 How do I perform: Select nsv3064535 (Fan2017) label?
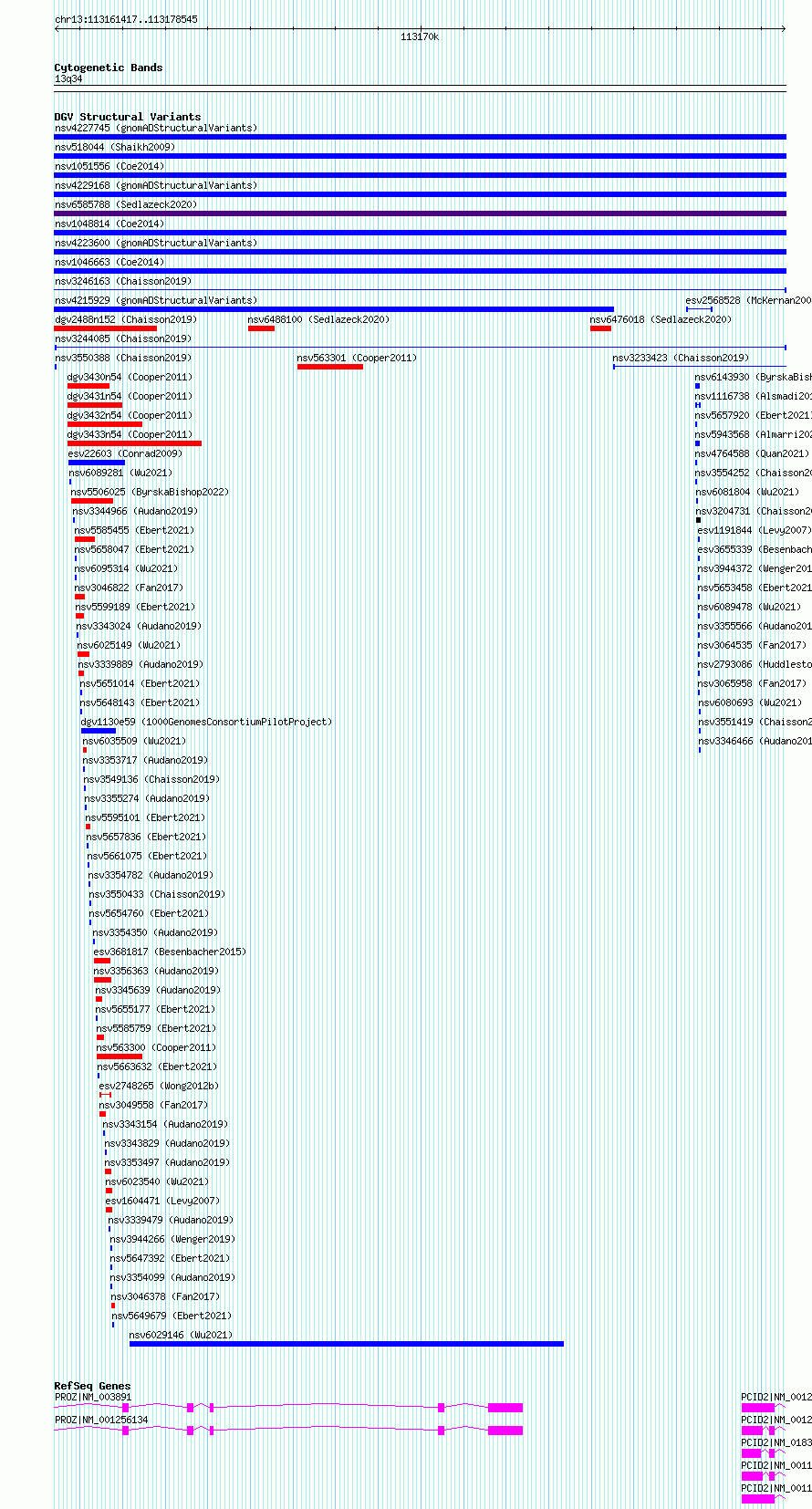point(753,645)
